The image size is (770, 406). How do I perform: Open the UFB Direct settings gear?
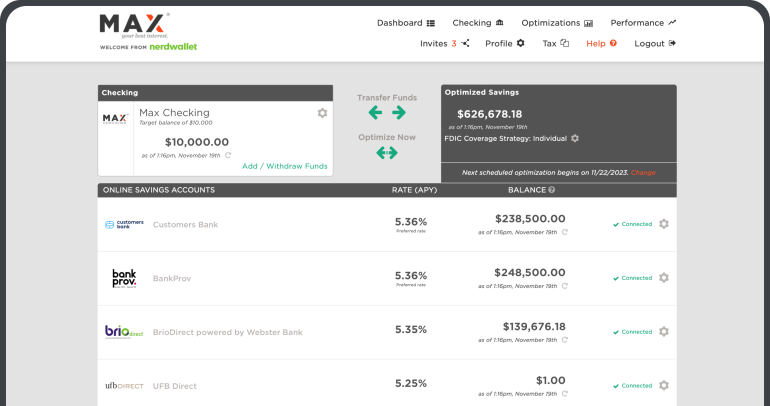664,385
